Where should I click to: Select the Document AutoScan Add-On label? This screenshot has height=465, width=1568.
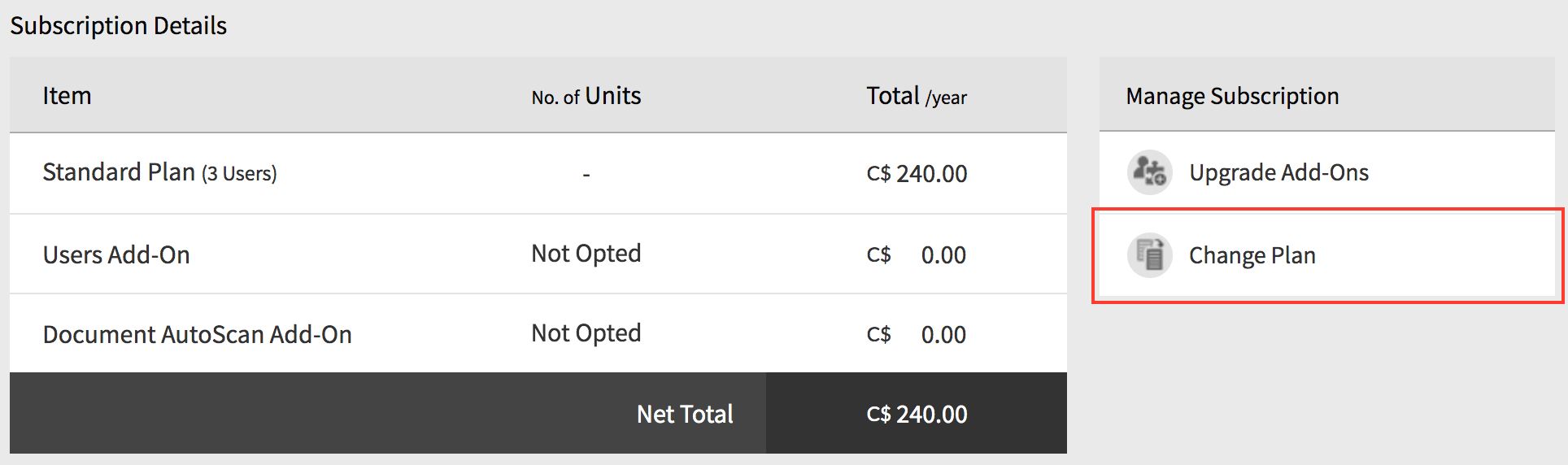click(x=197, y=334)
